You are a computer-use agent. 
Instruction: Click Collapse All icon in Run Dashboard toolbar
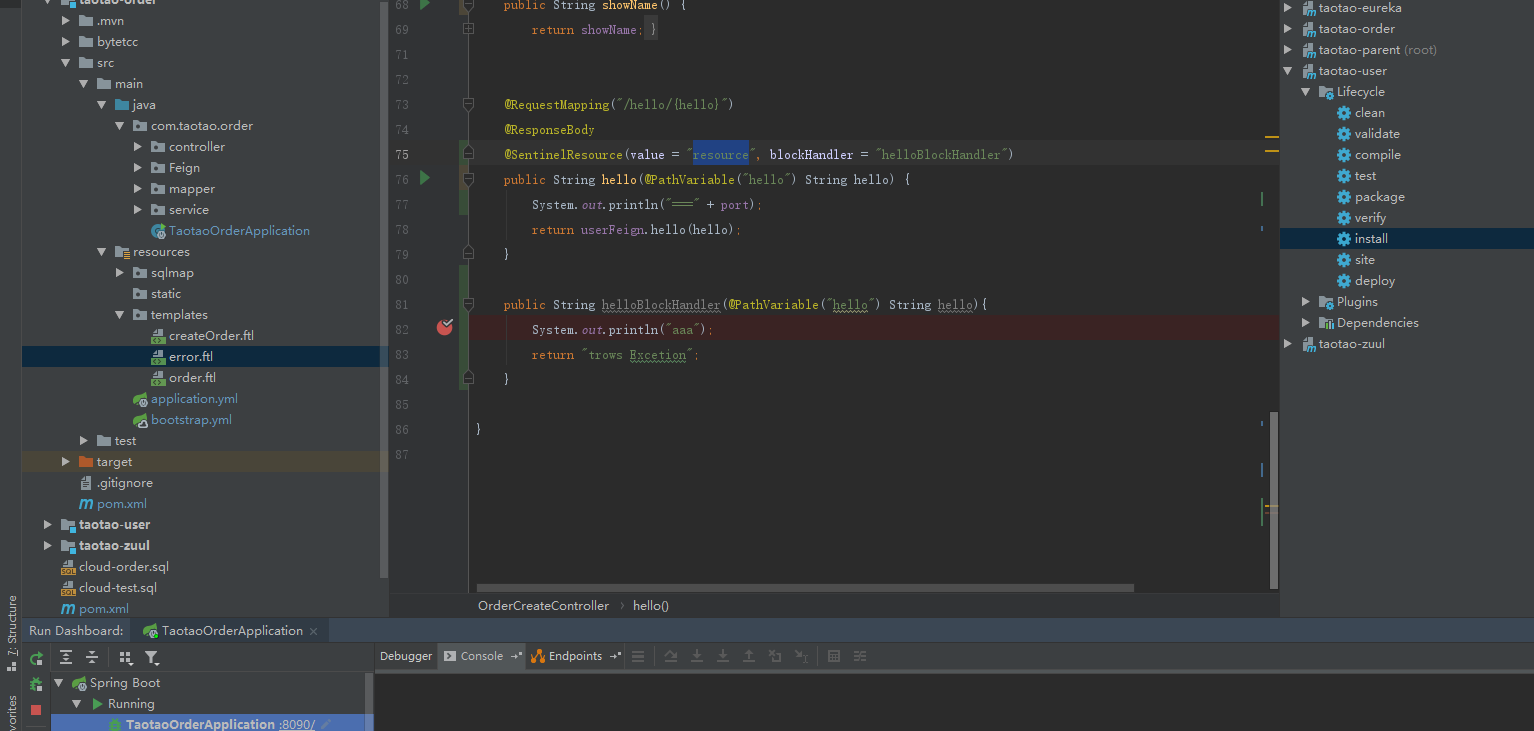[92, 657]
